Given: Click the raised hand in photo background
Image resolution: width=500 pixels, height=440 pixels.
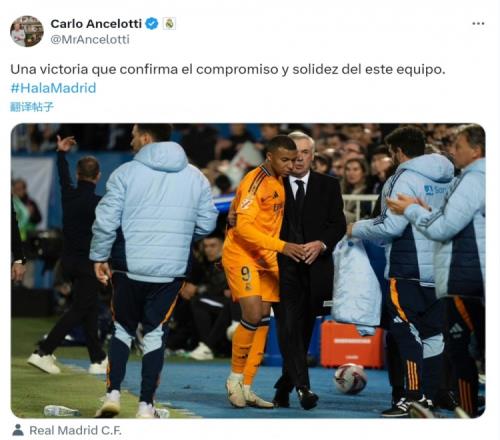Looking at the screenshot, I should coord(65,144).
